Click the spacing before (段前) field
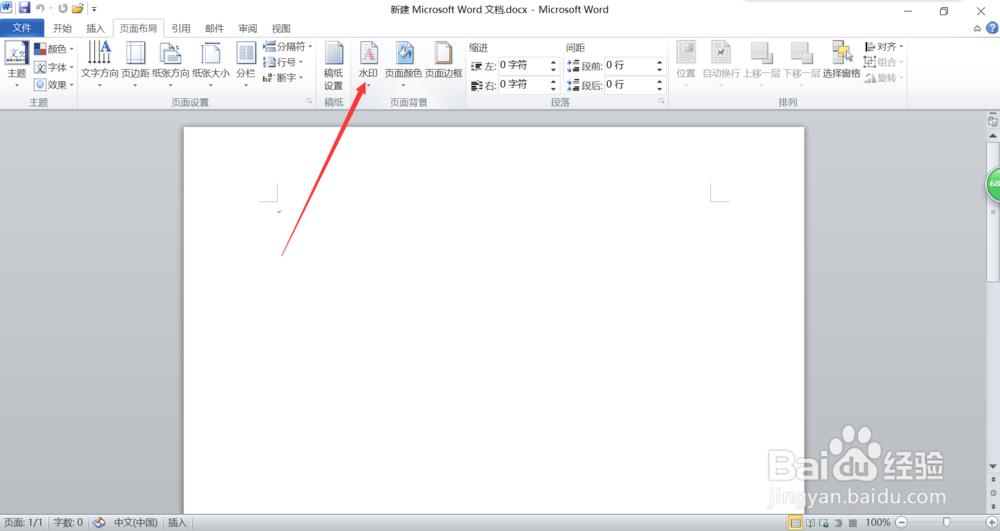This screenshot has width=1000, height=531. (629, 65)
